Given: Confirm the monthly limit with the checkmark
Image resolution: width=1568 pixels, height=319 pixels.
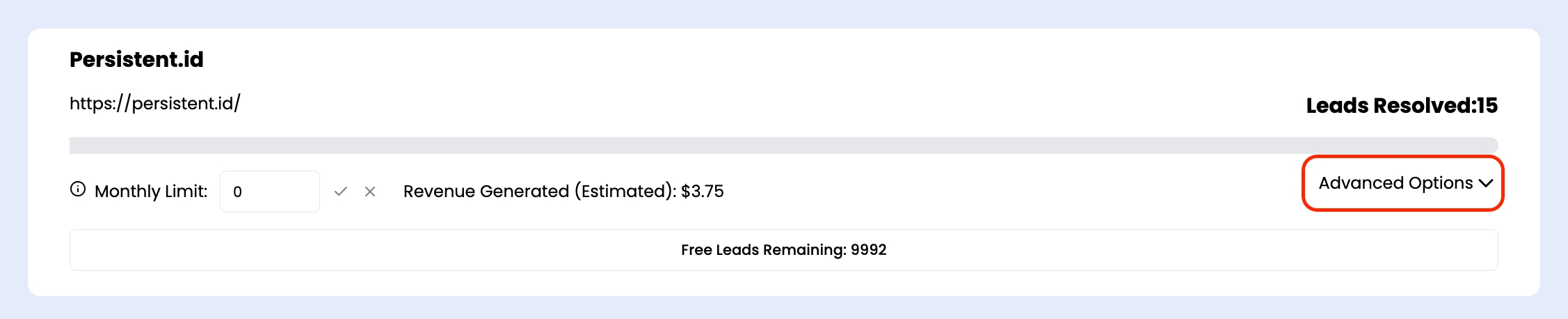Looking at the screenshot, I should 340,192.
